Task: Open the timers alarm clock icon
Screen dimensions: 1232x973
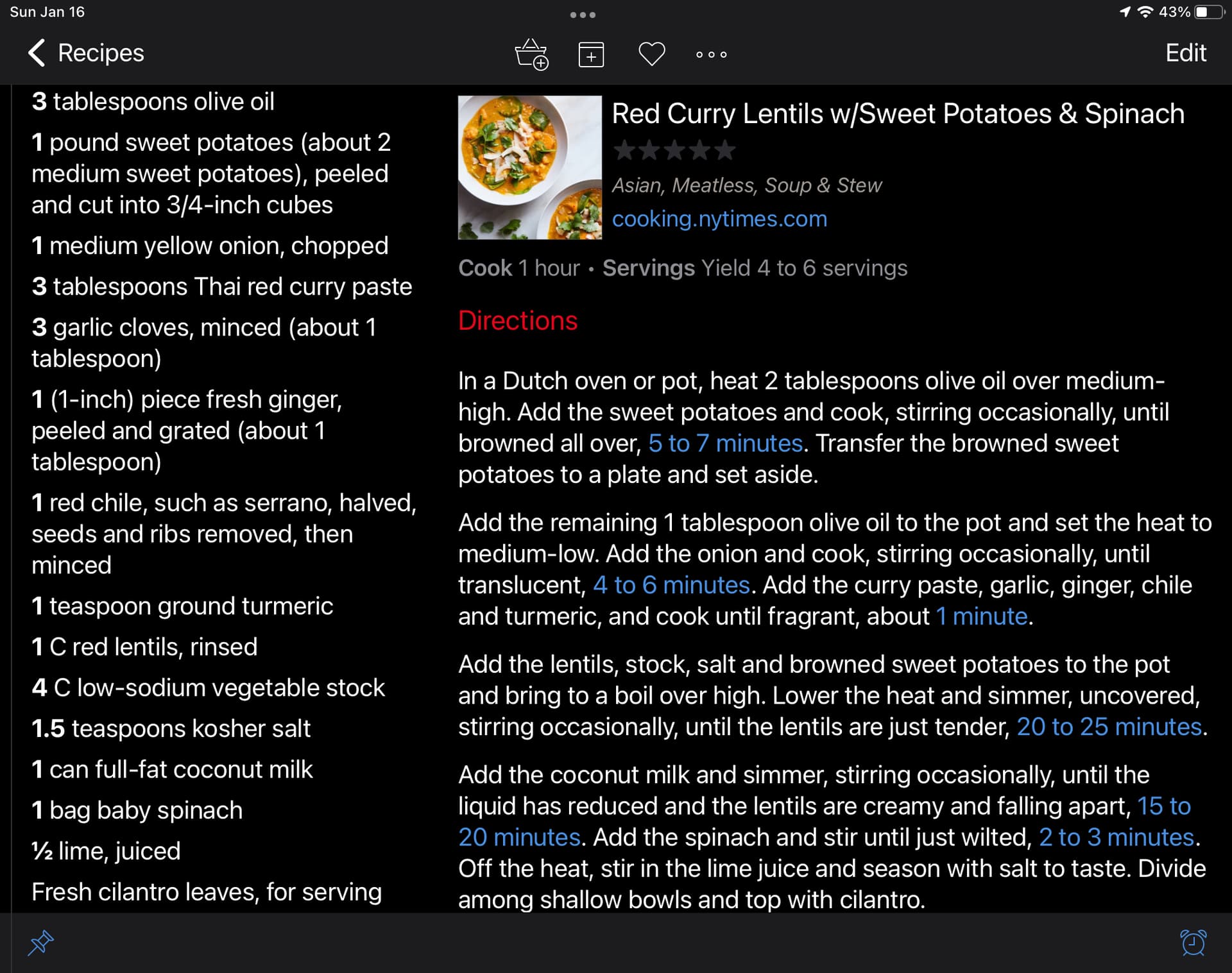Action: pos(1193,942)
